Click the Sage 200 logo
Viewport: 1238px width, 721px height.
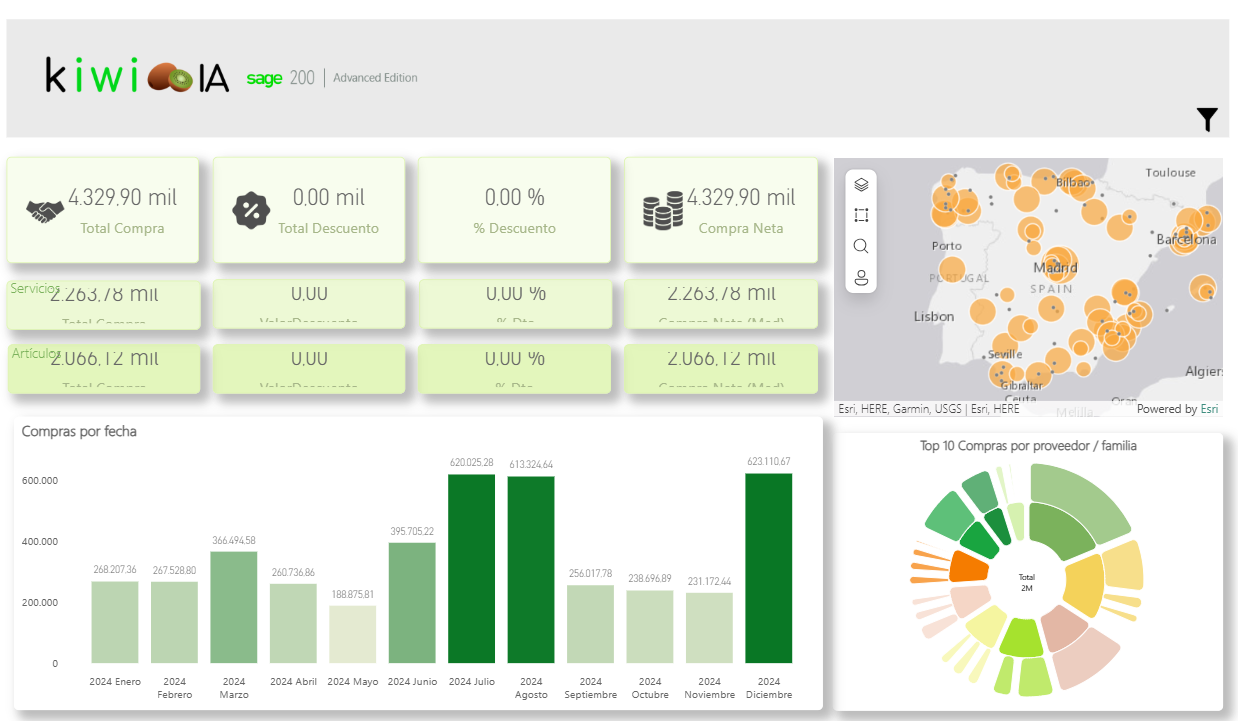280,78
